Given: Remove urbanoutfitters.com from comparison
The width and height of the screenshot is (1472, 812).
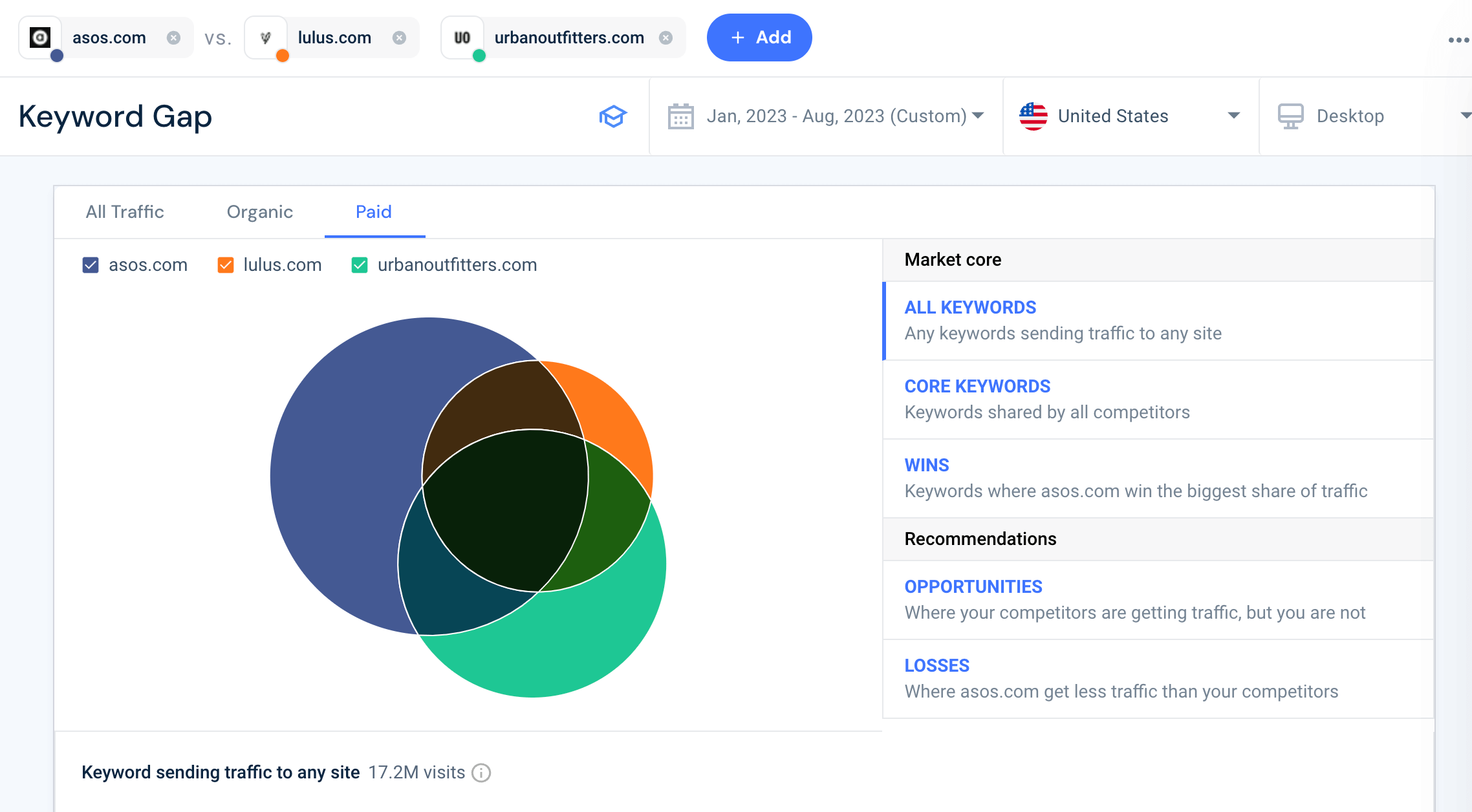Looking at the screenshot, I should click(x=666, y=37).
